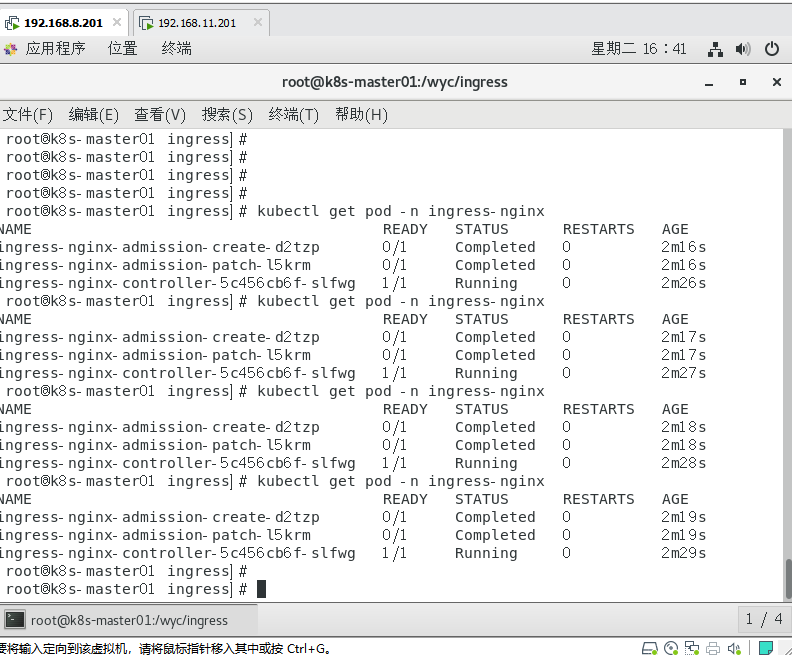Open the network connection indicator in the top panel
The height and width of the screenshot is (655, 792).
point(715,49)
